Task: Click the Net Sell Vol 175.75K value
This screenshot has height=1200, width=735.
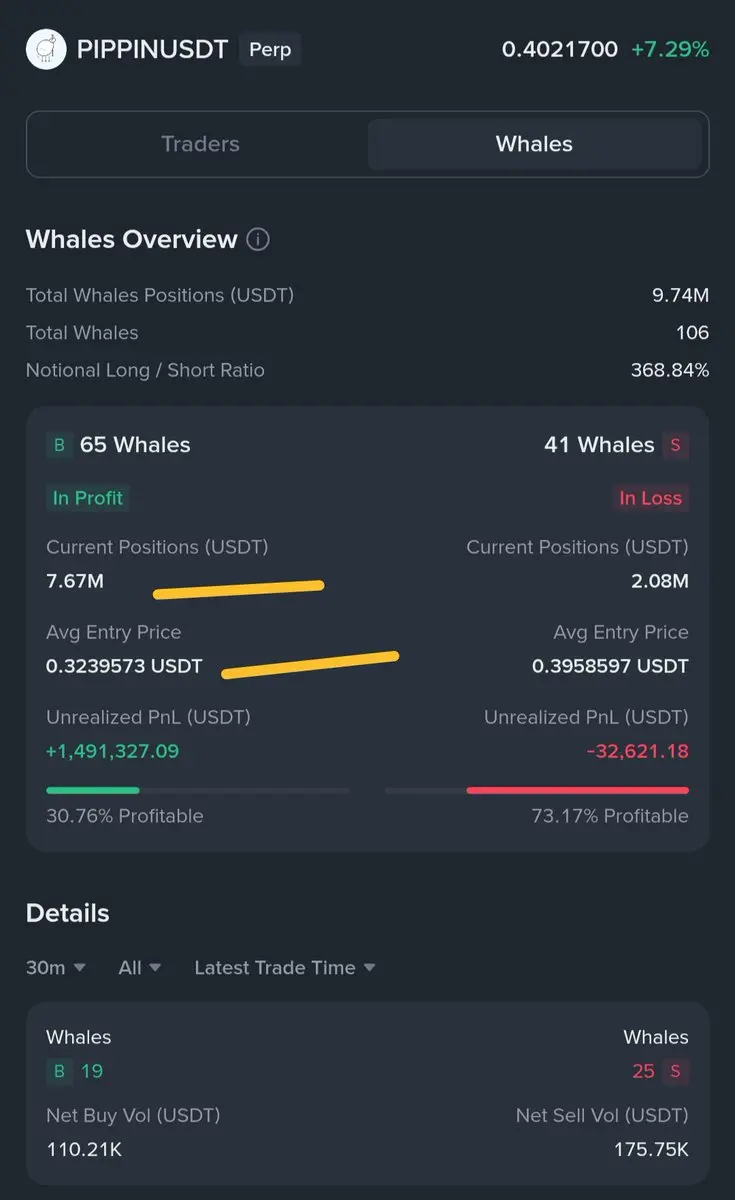Action: pyautogui.click(x=651, y=1150)
